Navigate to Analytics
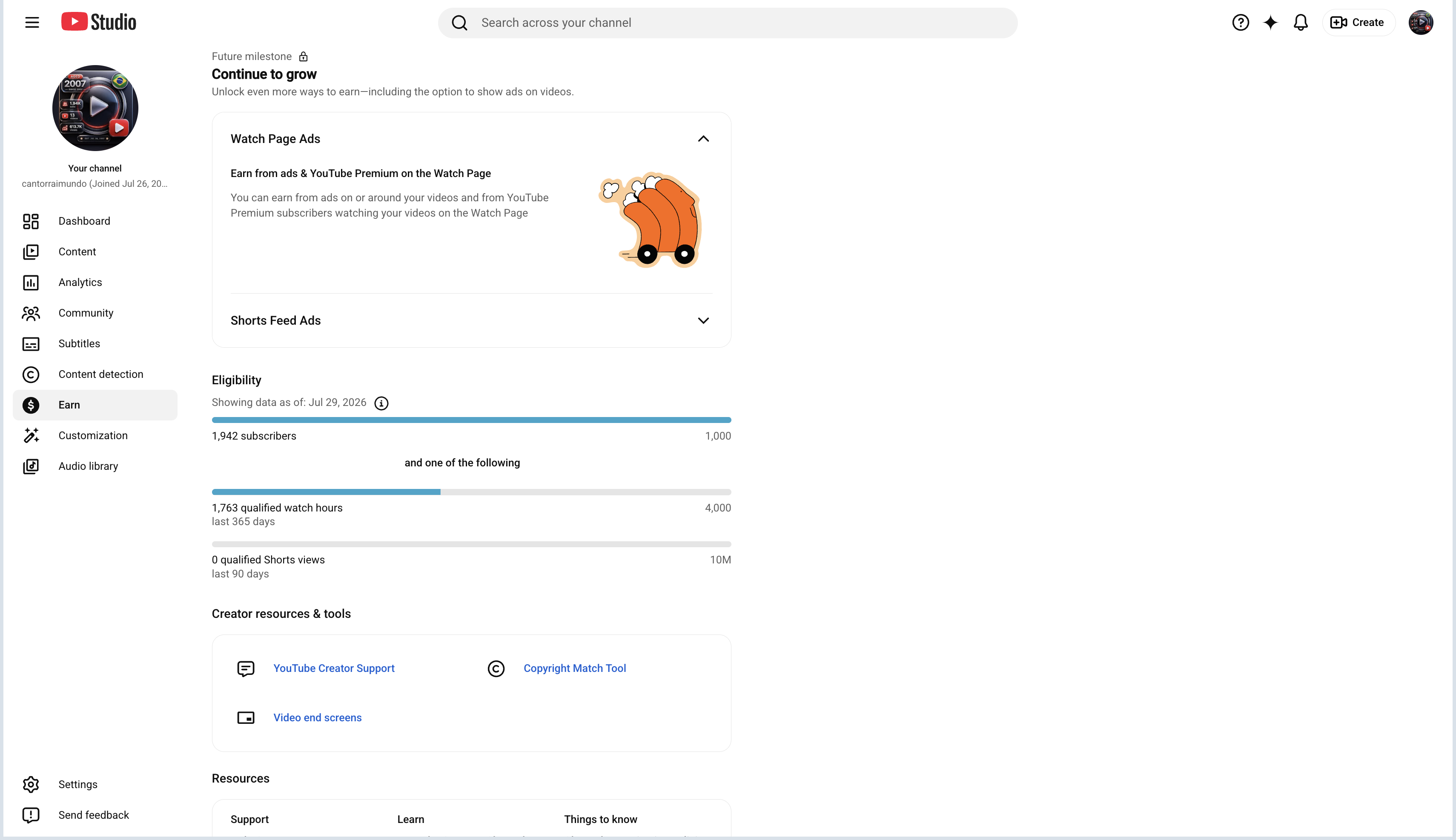 tap(95, 282)
